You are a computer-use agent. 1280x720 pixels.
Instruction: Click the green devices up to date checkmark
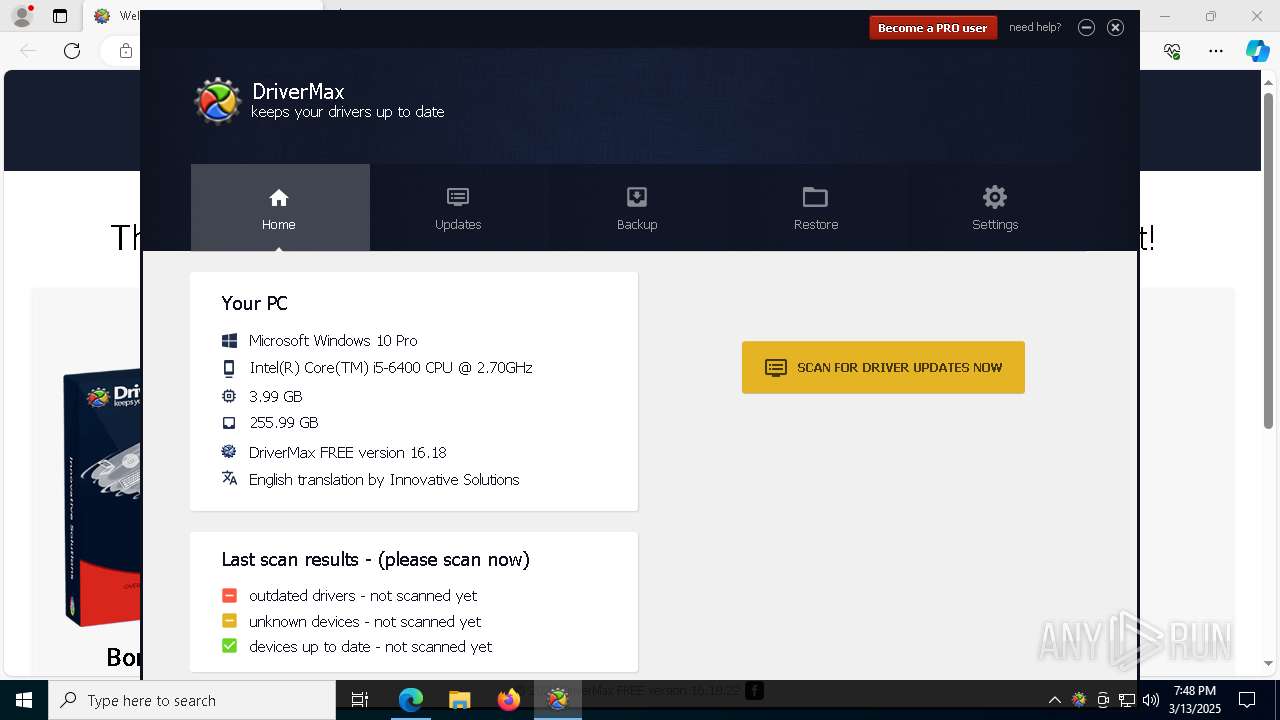point(229,646)
